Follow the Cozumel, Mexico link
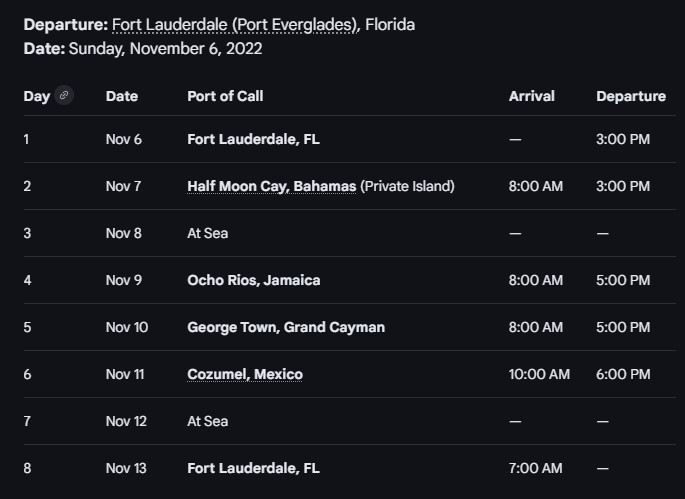 click(244, 374)
